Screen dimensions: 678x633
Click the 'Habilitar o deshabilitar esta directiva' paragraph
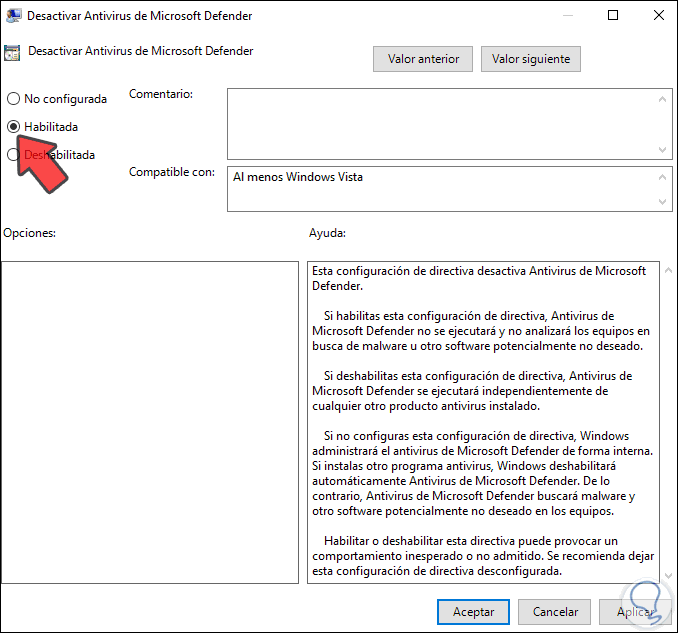pyautogui.click(x=483, y=556)
